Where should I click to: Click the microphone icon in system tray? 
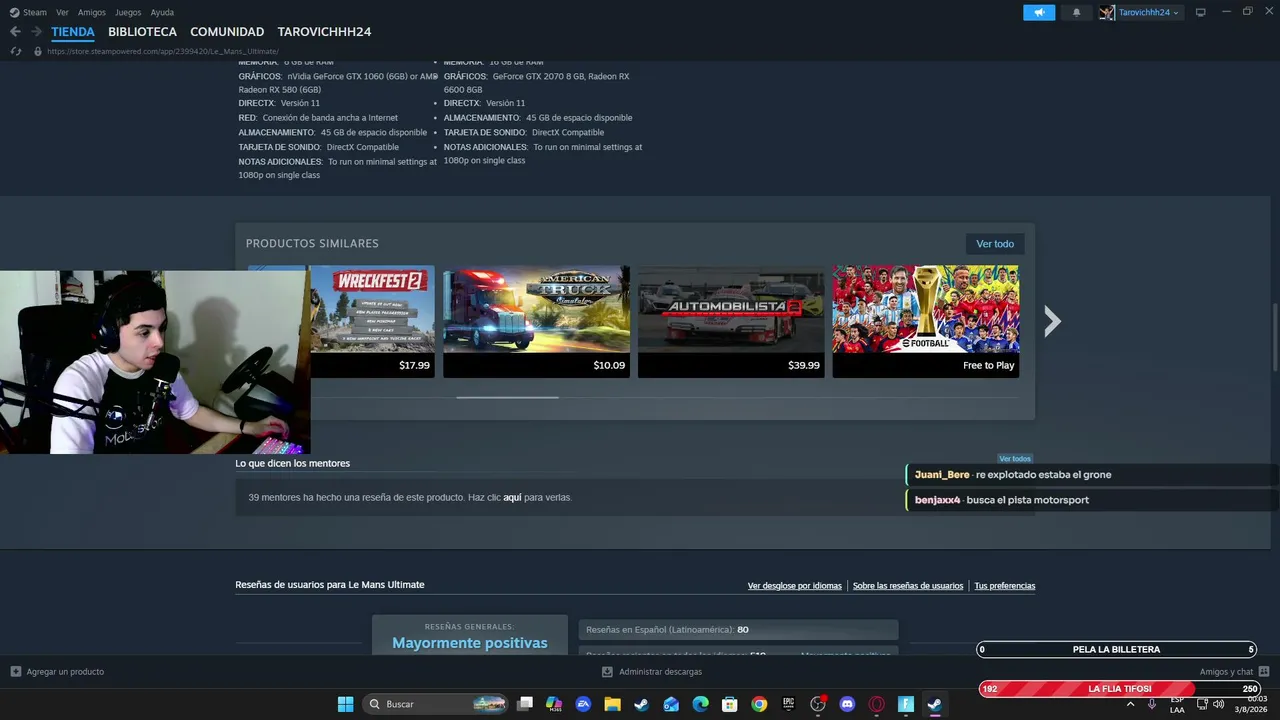(x=1152, y=704)
